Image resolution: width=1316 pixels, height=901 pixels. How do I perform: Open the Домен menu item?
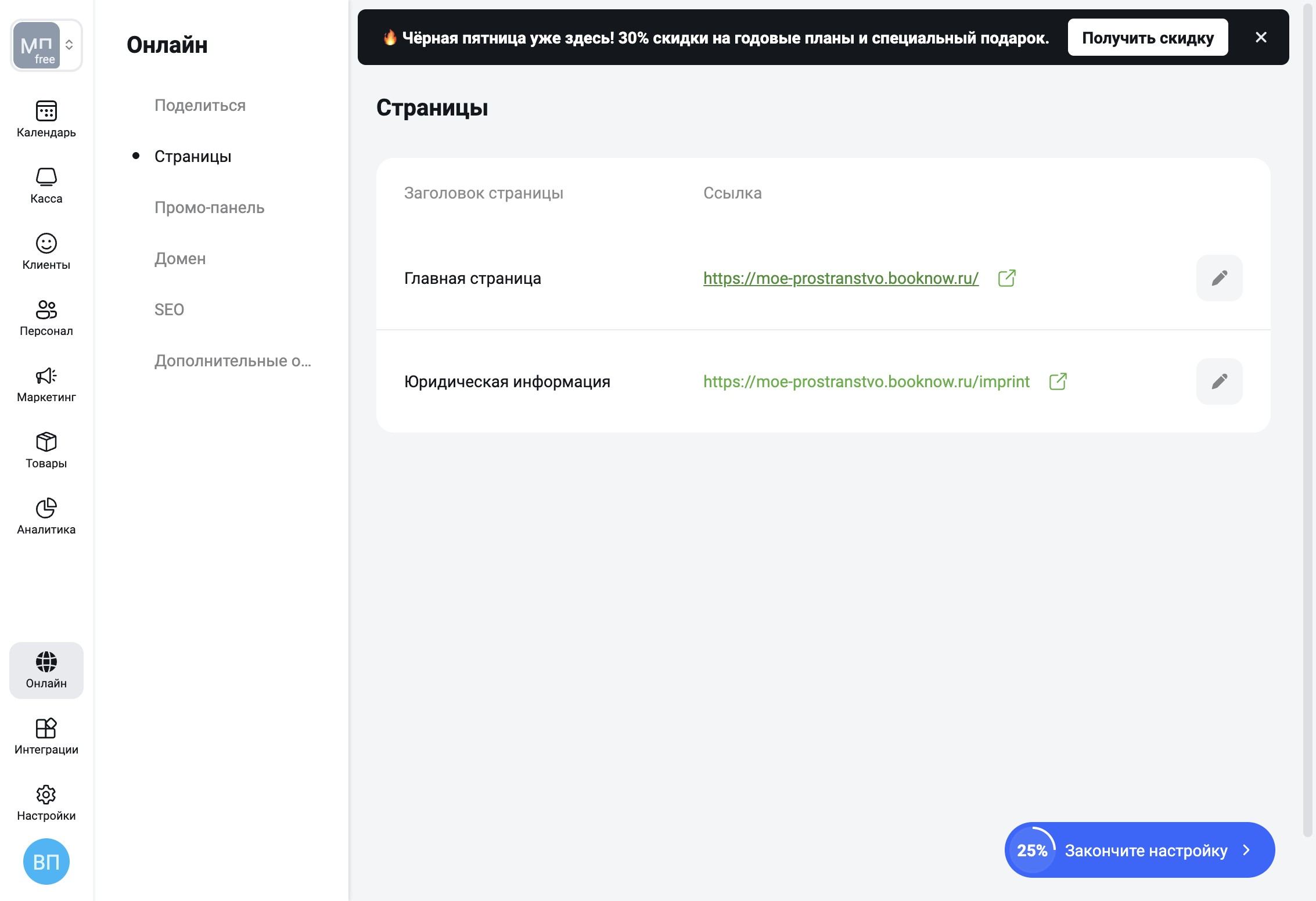[180, 258]
